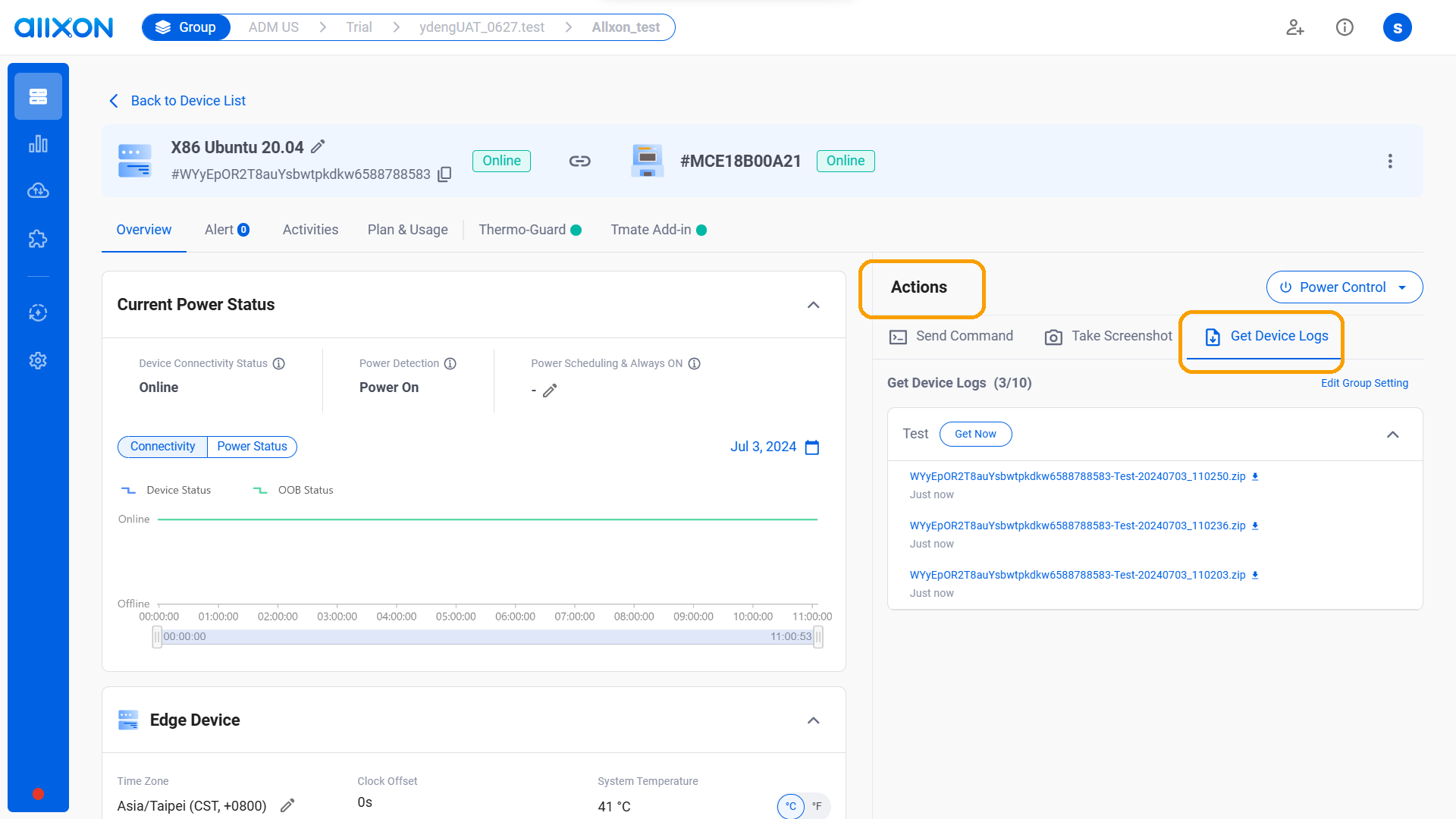Collapse the Current Power Status panel
1456x819 pixels.
pos(813,305)
